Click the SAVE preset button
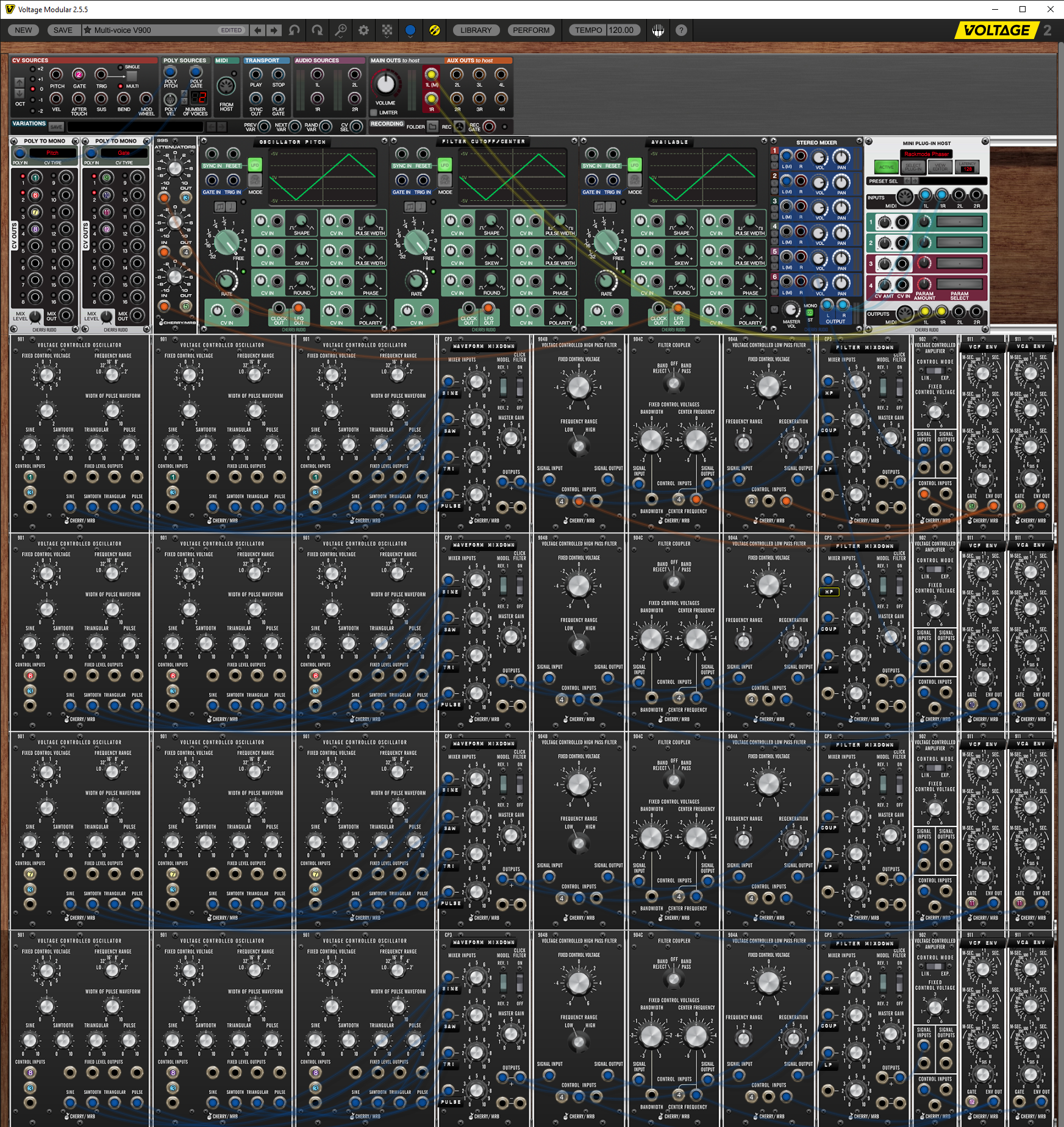This screenshot has width=1064, height=1127. tap(63, 30)
